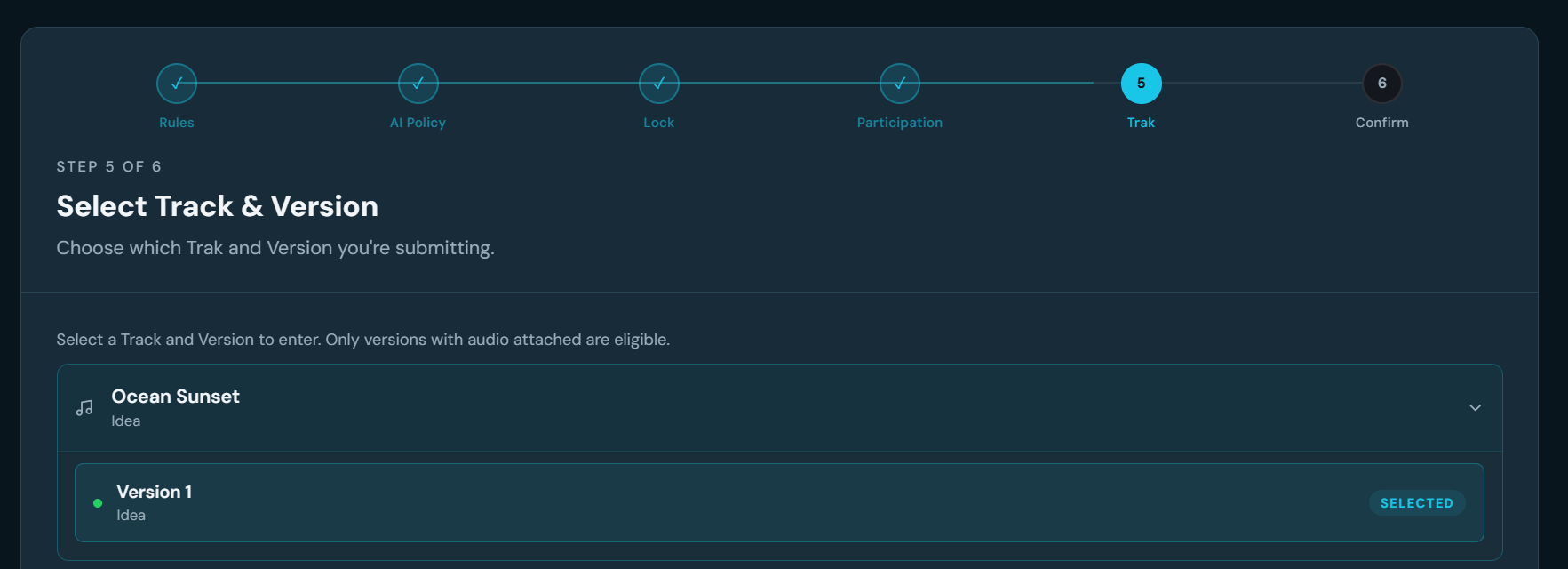Go to the AI Policy step label
Screen dimensions: 1568x569
418,123
